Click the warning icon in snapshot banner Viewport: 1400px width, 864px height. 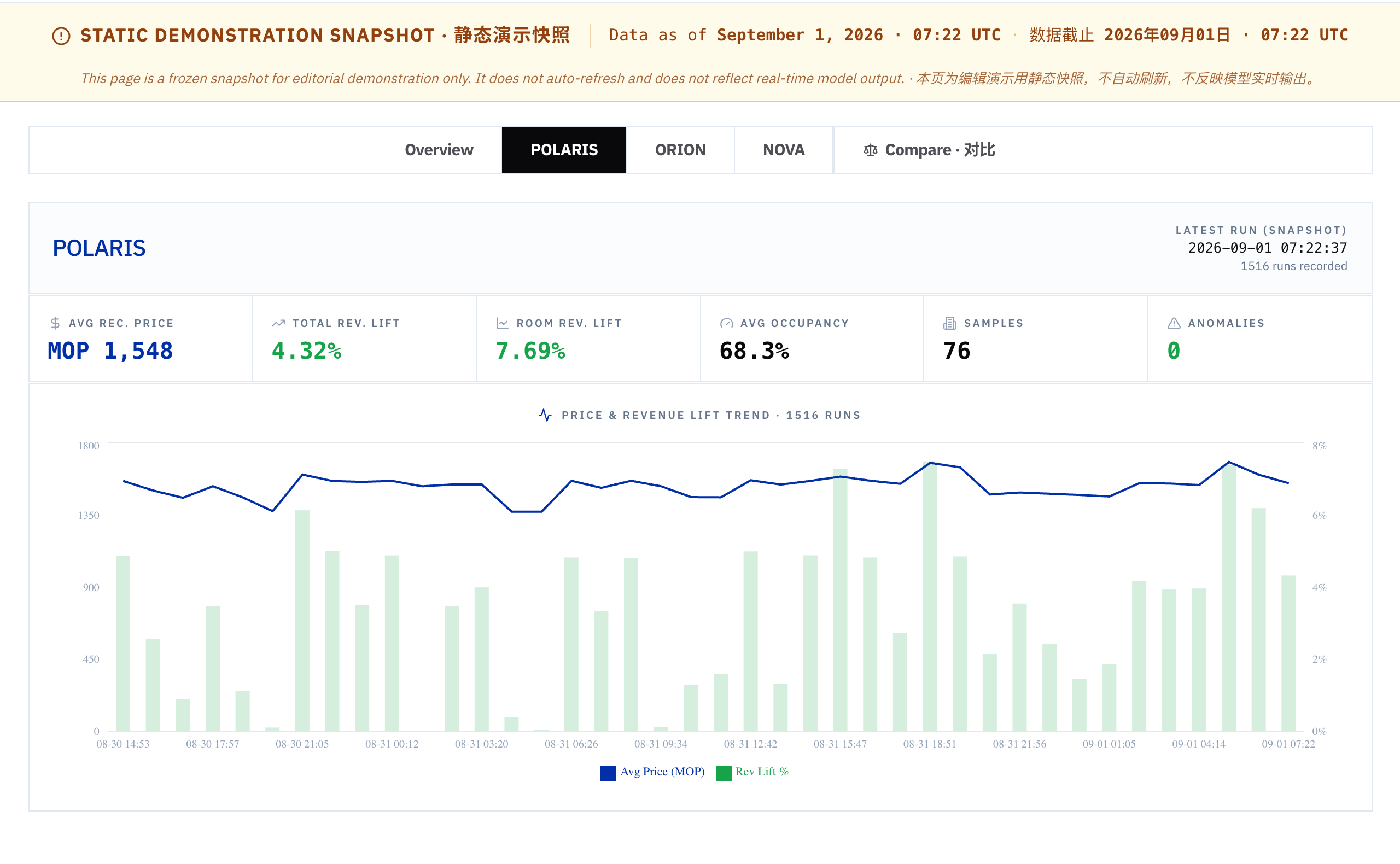(x=61, y=36)
